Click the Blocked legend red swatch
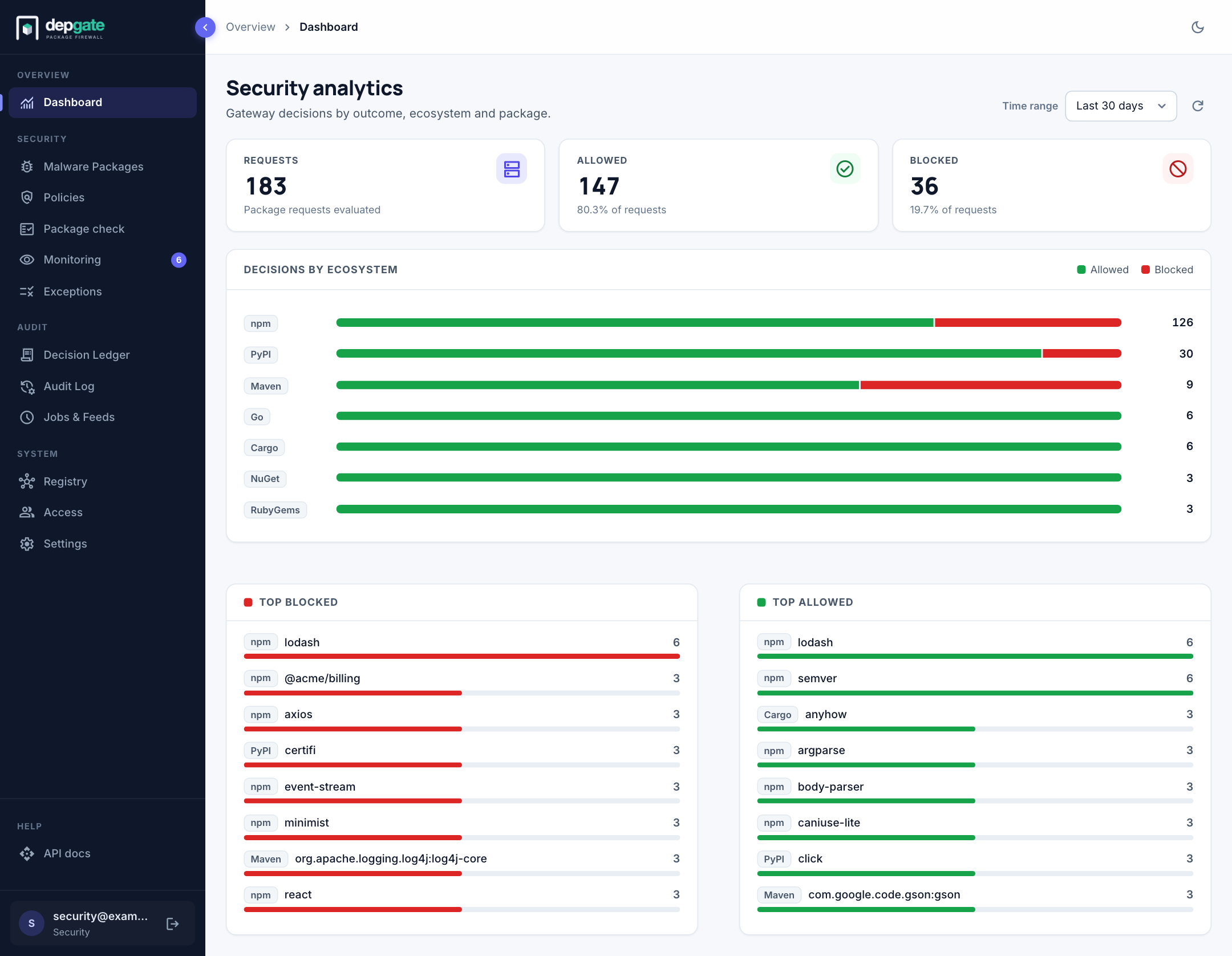Screen dimensions: 1232x956 (x=1145, y=270)
